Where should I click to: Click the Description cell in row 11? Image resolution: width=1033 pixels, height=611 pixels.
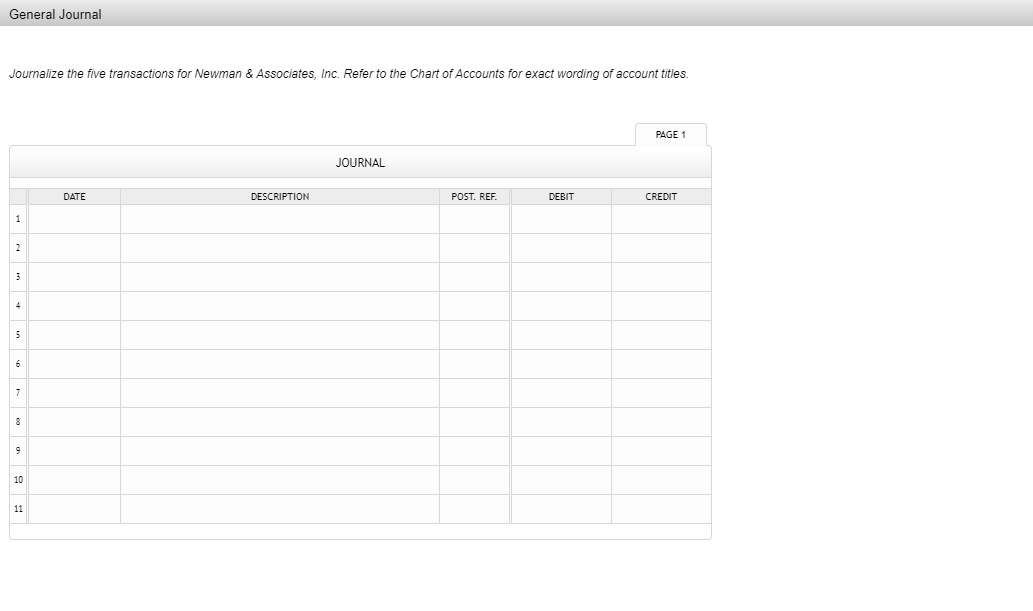[x=280, y=509]
